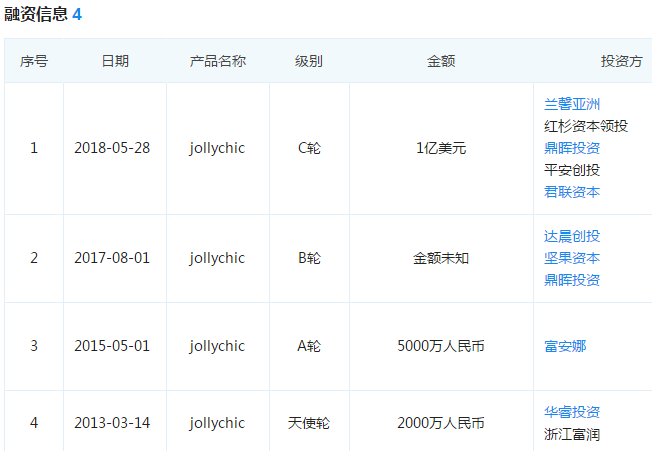Open the 达晨创投 investor link

[x=572, y=236]
